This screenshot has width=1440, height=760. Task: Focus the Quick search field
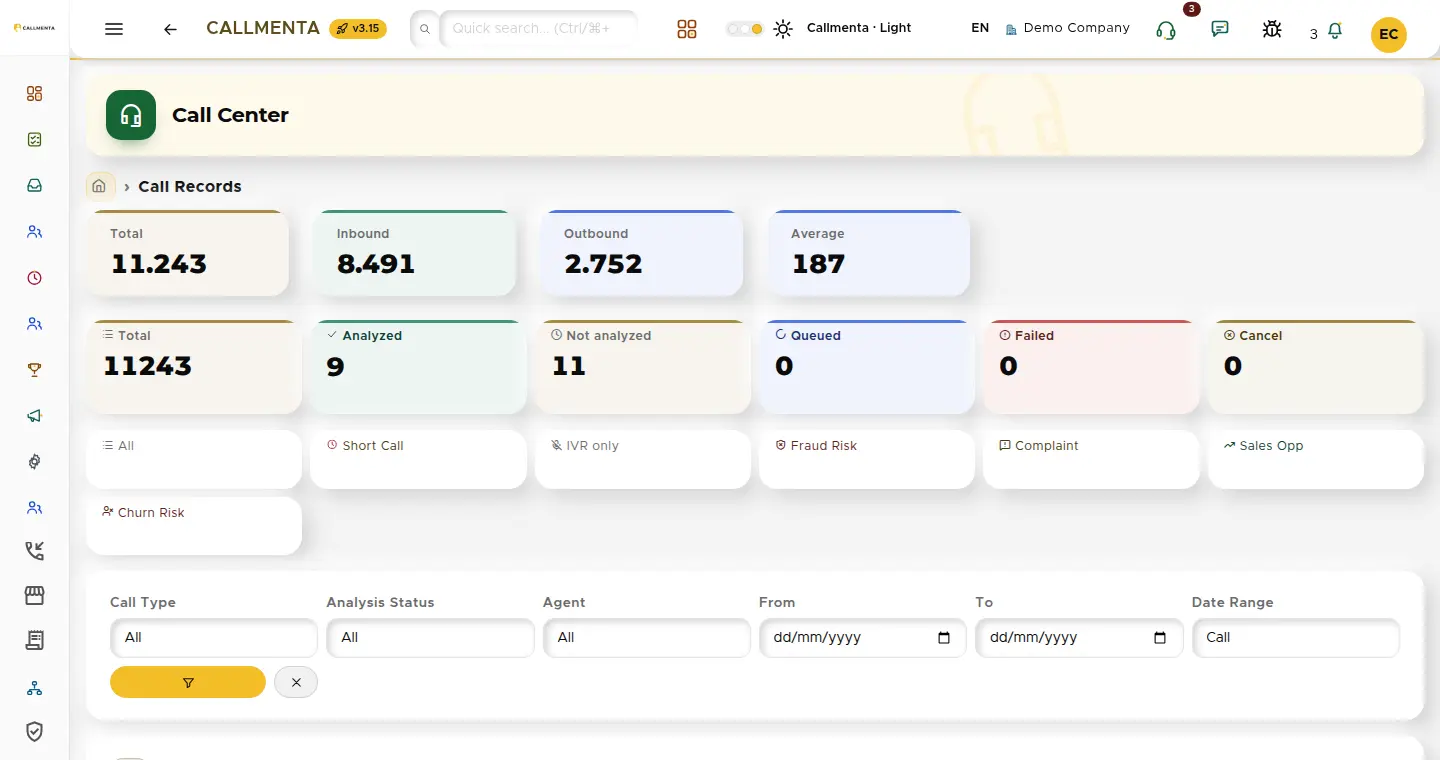tap(538, 29)
